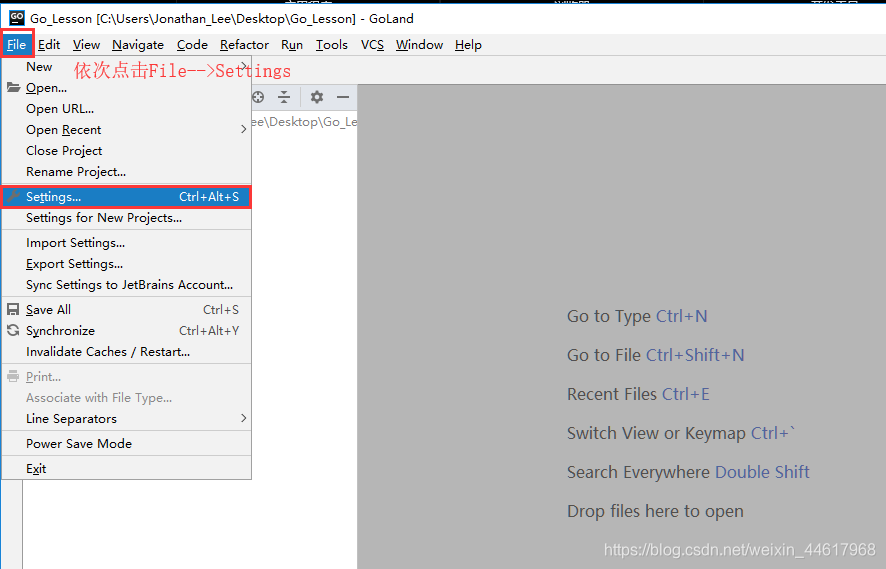This screenshot has height=569, width=886.
Task: Expand the New submenu arrow
Action: [x=244, y=66]
